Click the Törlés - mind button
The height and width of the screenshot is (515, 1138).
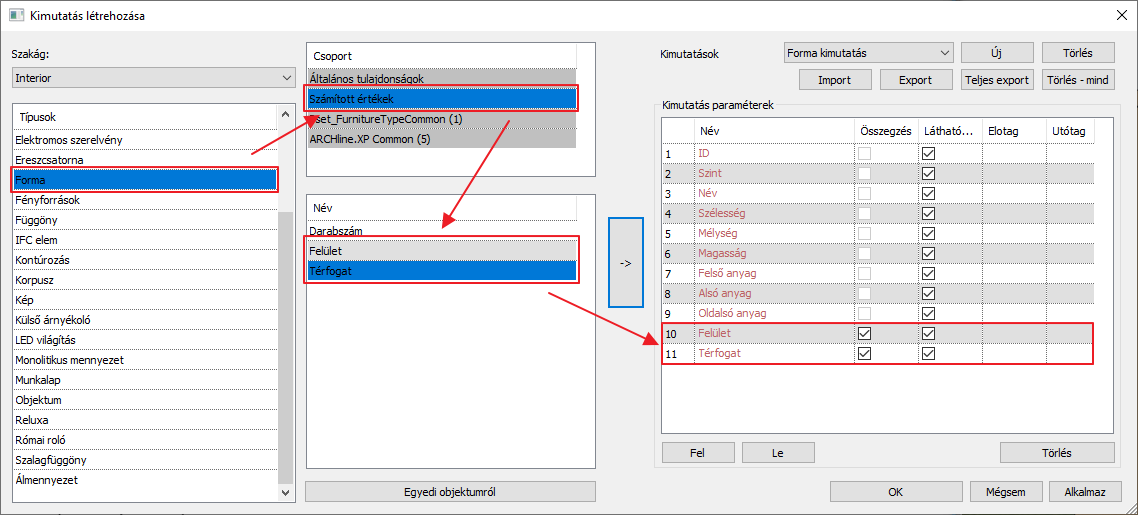pos(1077,80)
